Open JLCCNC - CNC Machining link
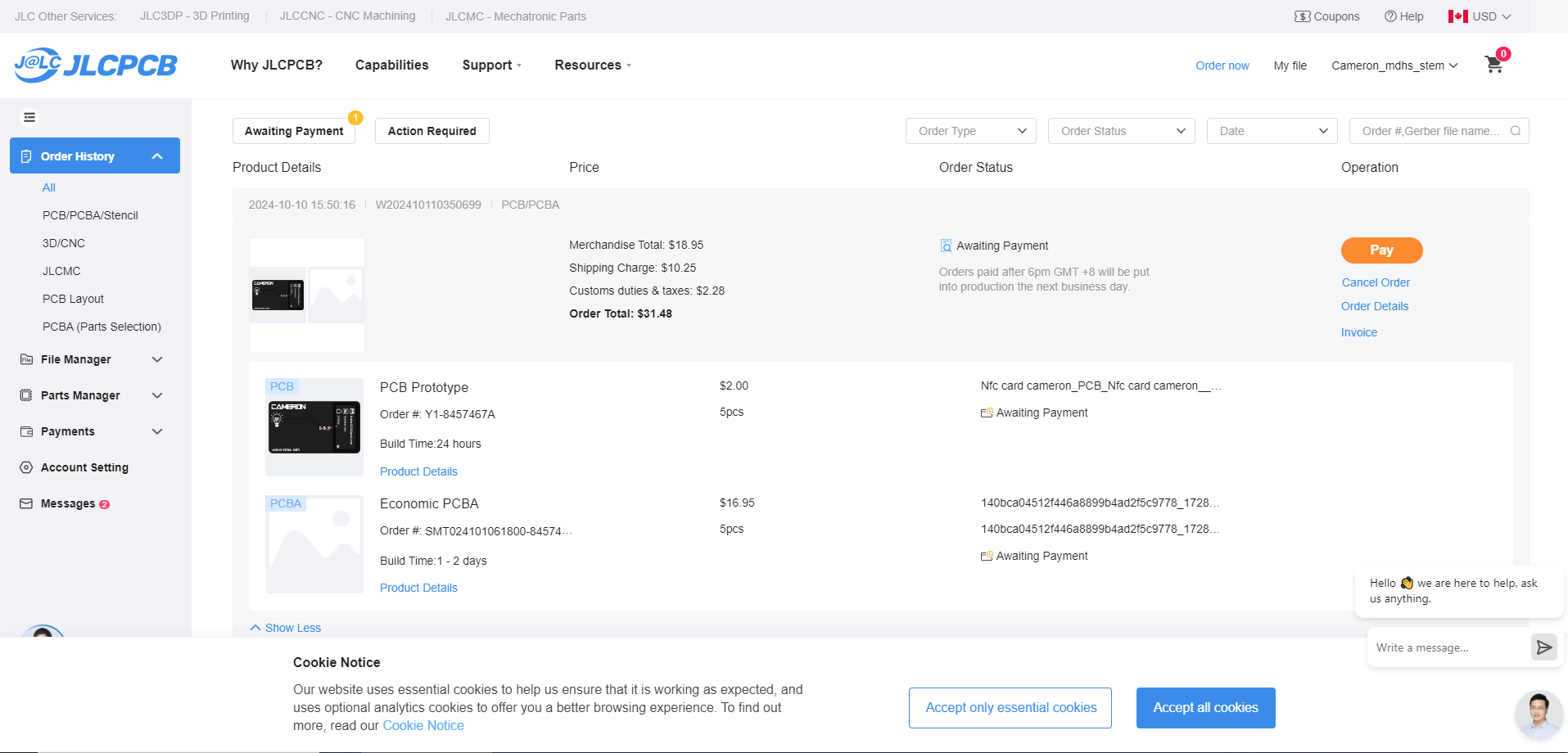The width and height of the screenshot is (1568, 753). 347,16
